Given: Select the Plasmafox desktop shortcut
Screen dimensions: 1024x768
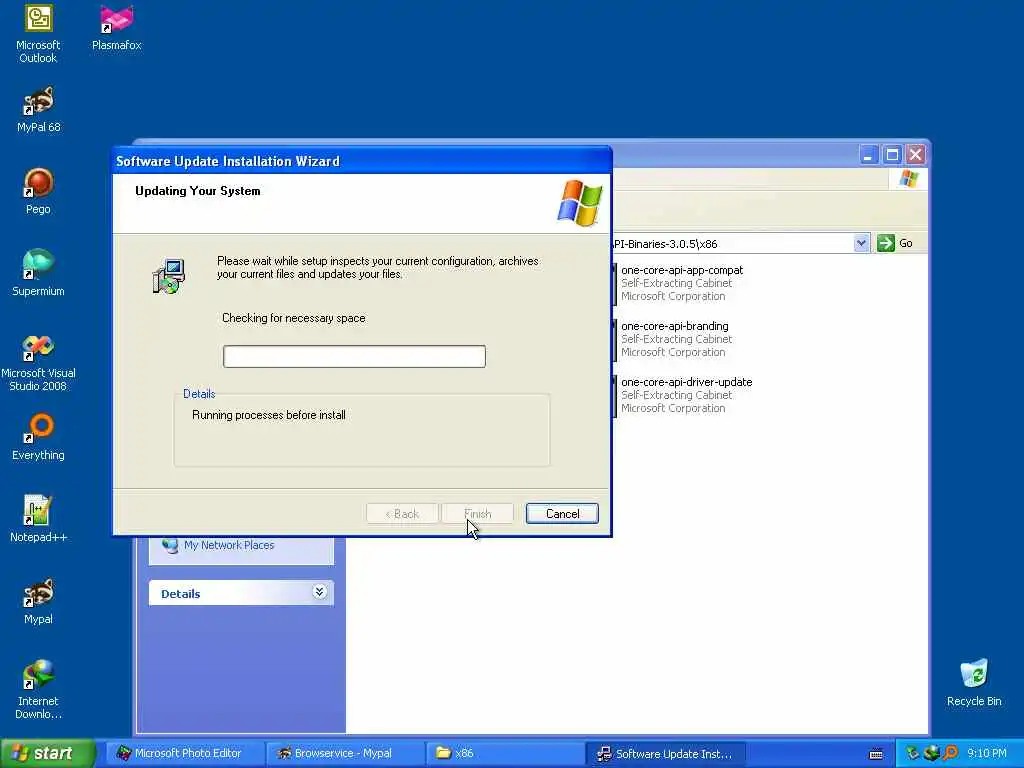Looking at the screenshot, I should pos(116,27).
